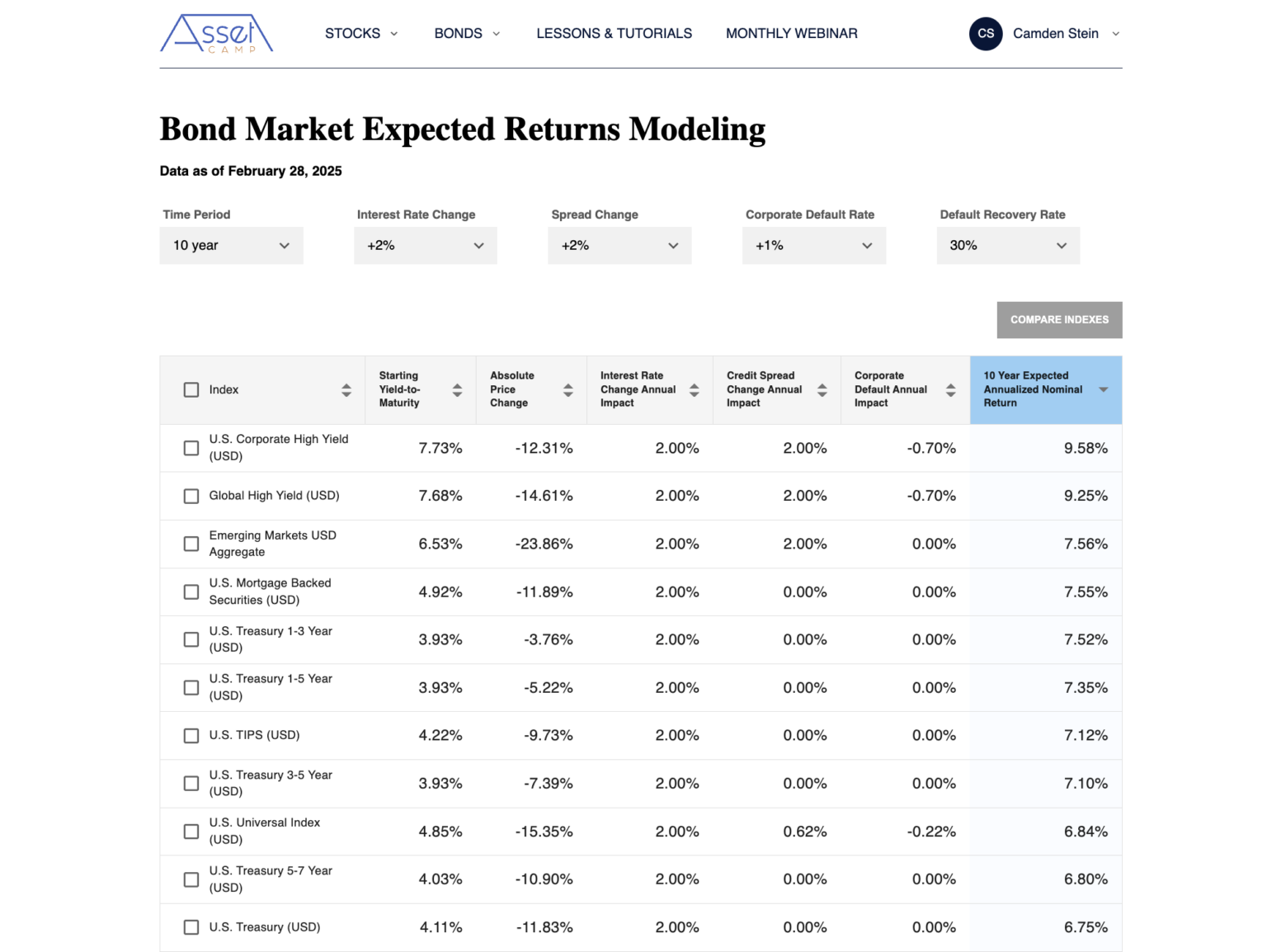Change the Spread Change selection
Image resolution: width=1267 pixels, height=952 pixels.
619,245
